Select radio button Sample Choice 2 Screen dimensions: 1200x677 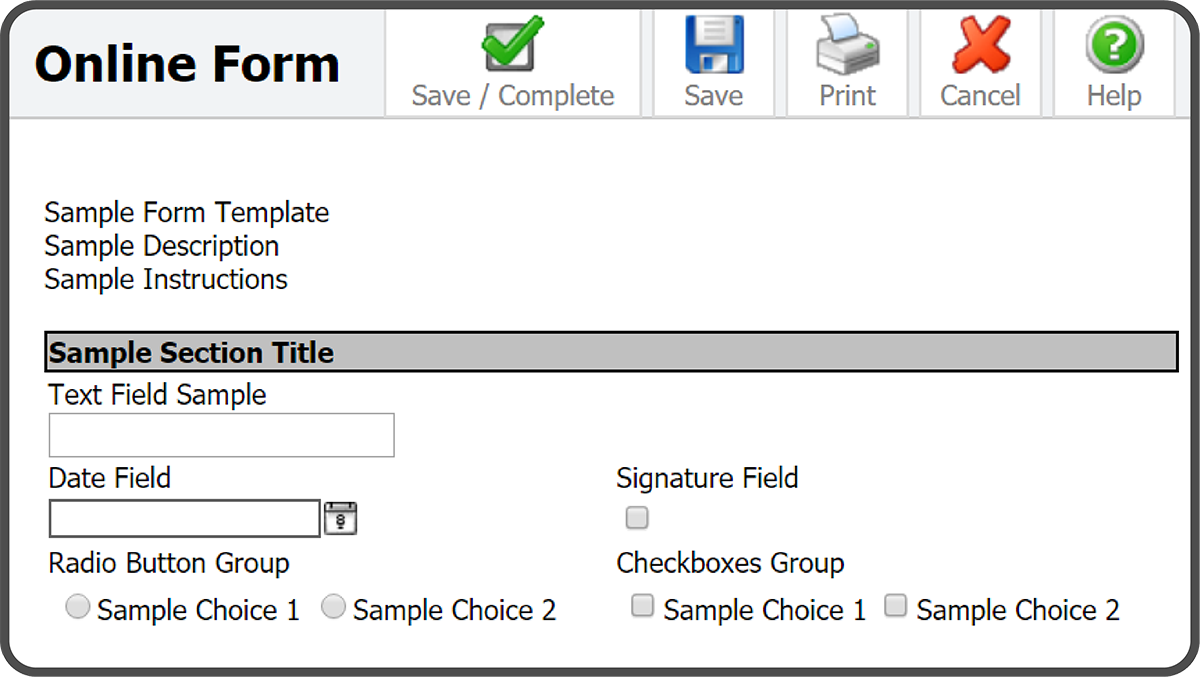tap(333, 605)
